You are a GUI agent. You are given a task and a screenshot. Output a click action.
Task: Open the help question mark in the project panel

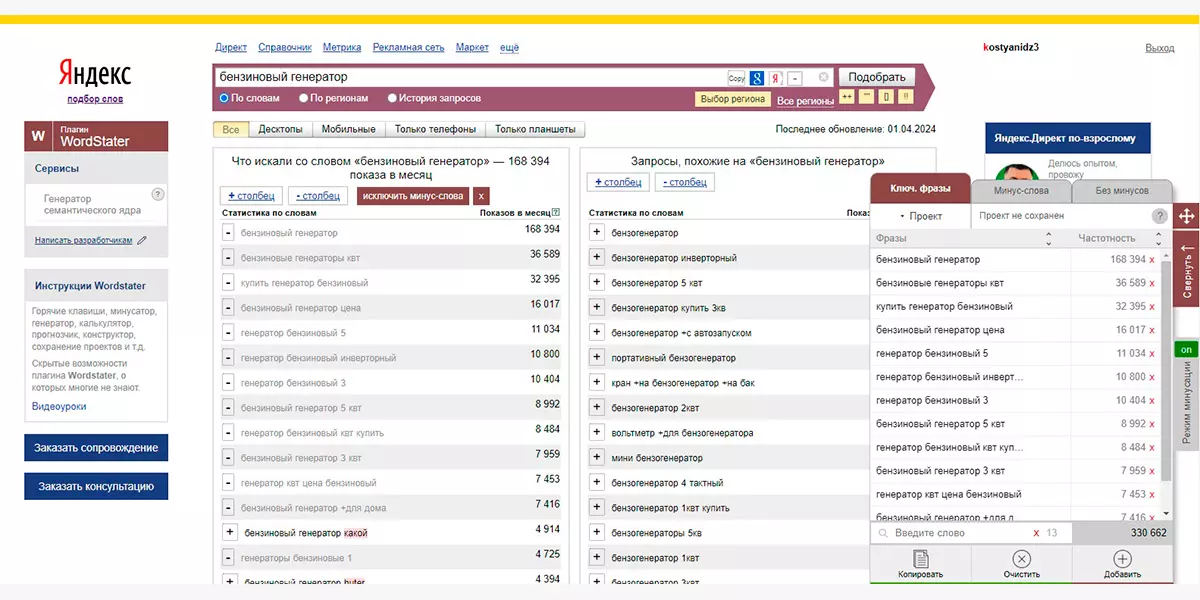coord(1160,216)
